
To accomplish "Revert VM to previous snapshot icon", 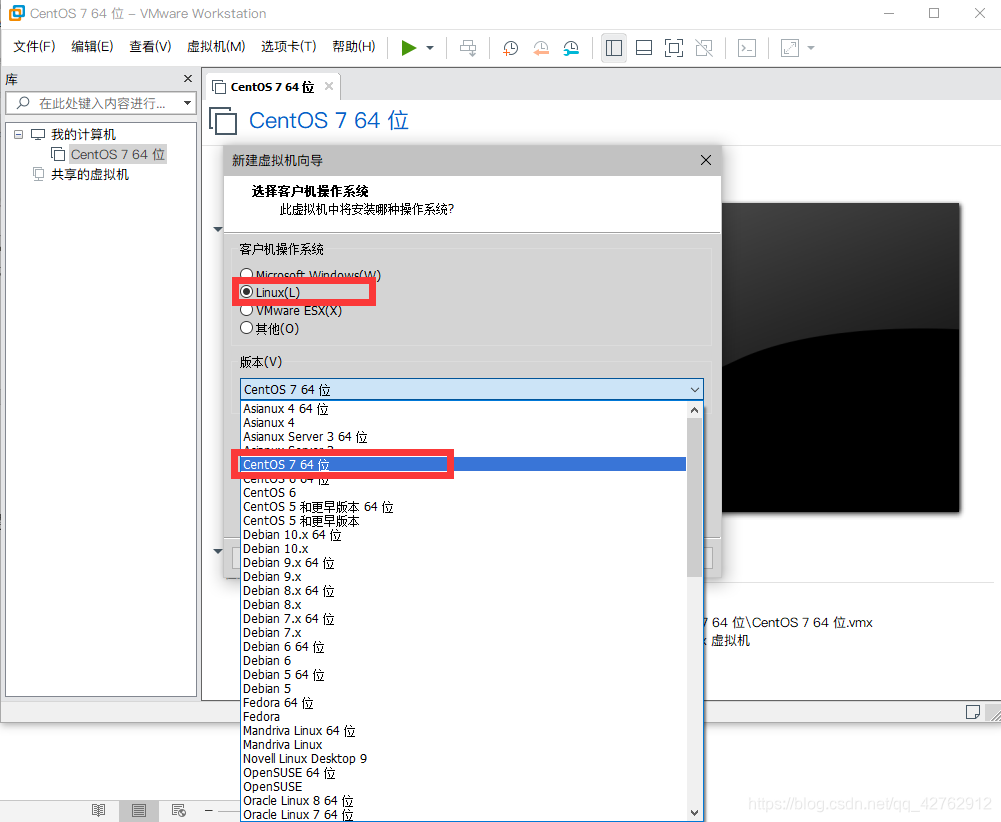I will 541,48.
